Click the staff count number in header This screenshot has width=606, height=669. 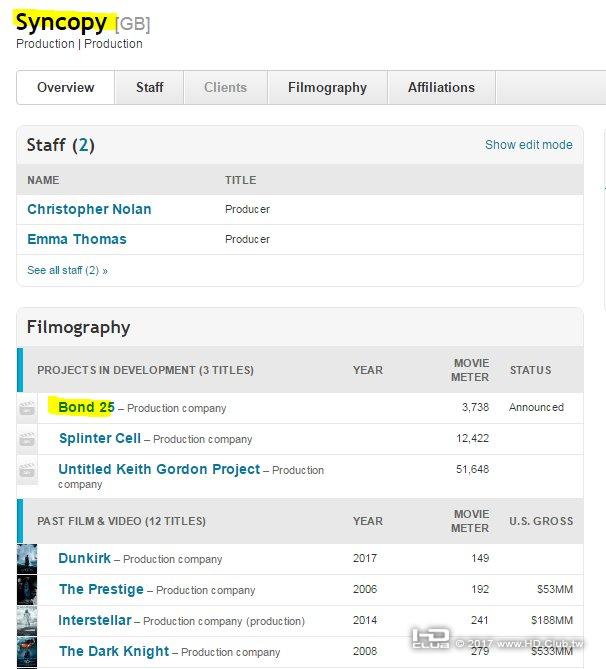pyautogui.click(x=86, y=145)
